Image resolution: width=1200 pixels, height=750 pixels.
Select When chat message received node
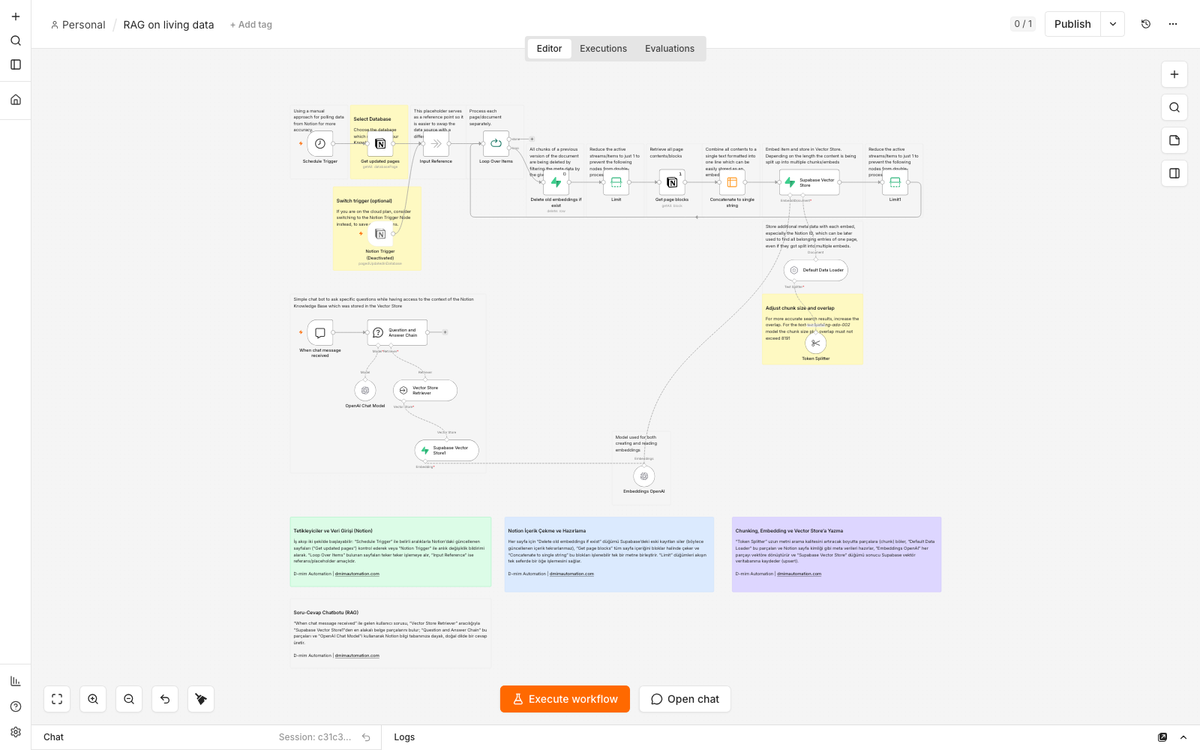tap(320, 332)
